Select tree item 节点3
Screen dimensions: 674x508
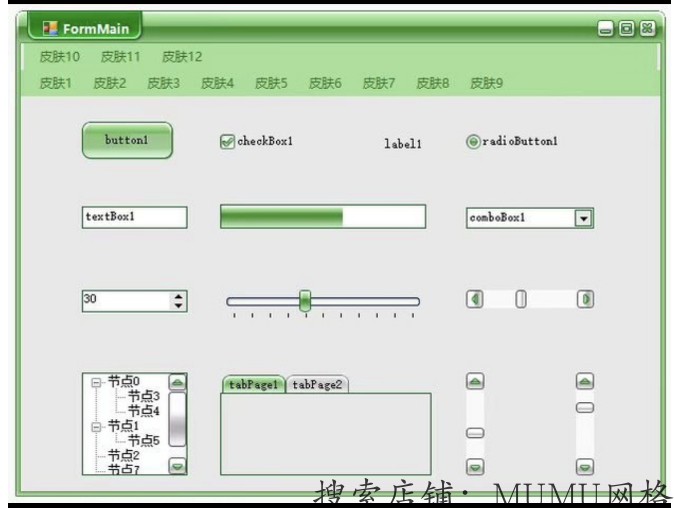[144, 396]
